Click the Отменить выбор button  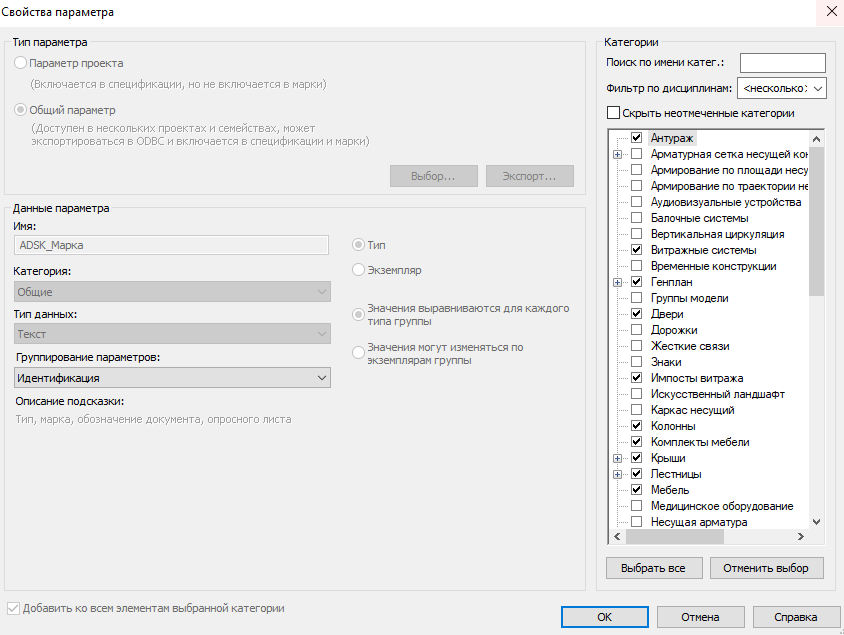(x=766, y=568)
